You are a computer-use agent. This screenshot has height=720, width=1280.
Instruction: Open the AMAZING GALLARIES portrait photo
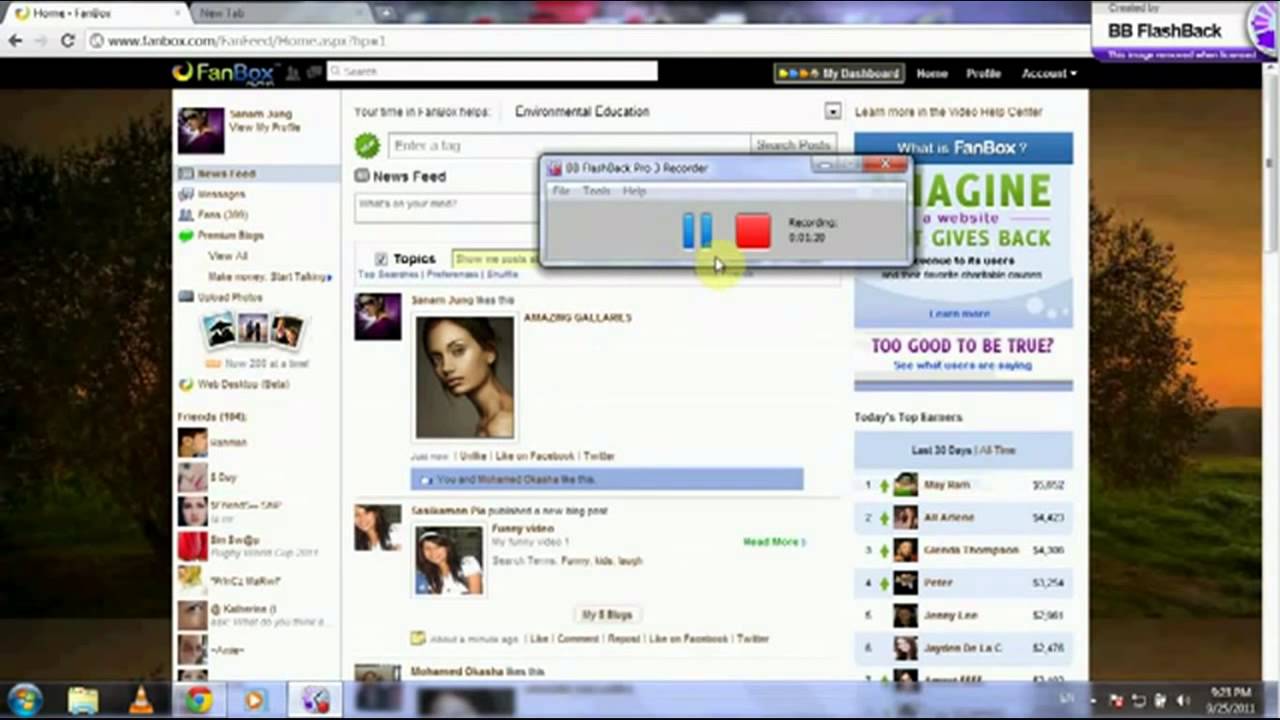click(x=465, y=377)
